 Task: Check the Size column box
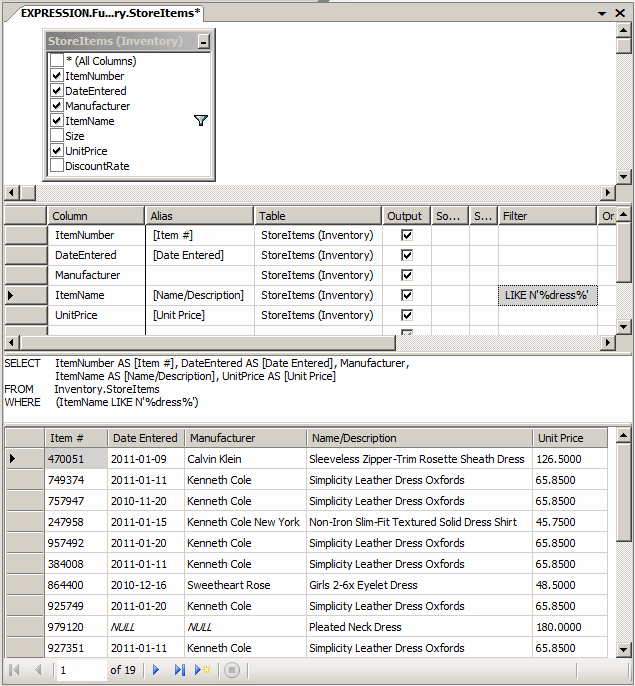point(57,135)
